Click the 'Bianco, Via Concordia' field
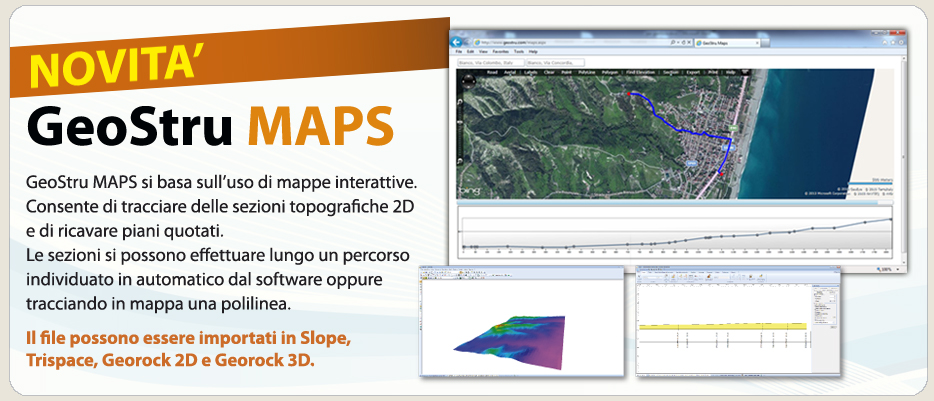 click(x=556, y=63)
